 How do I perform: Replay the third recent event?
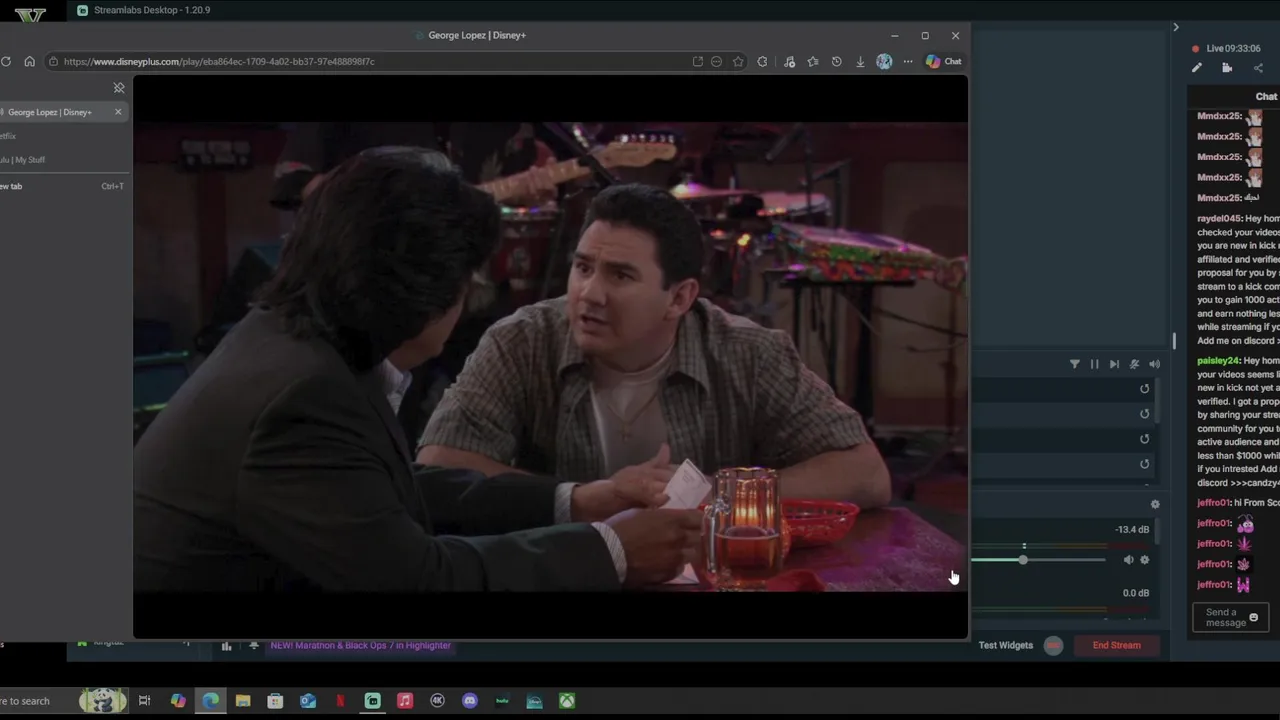click(1145, 439)
